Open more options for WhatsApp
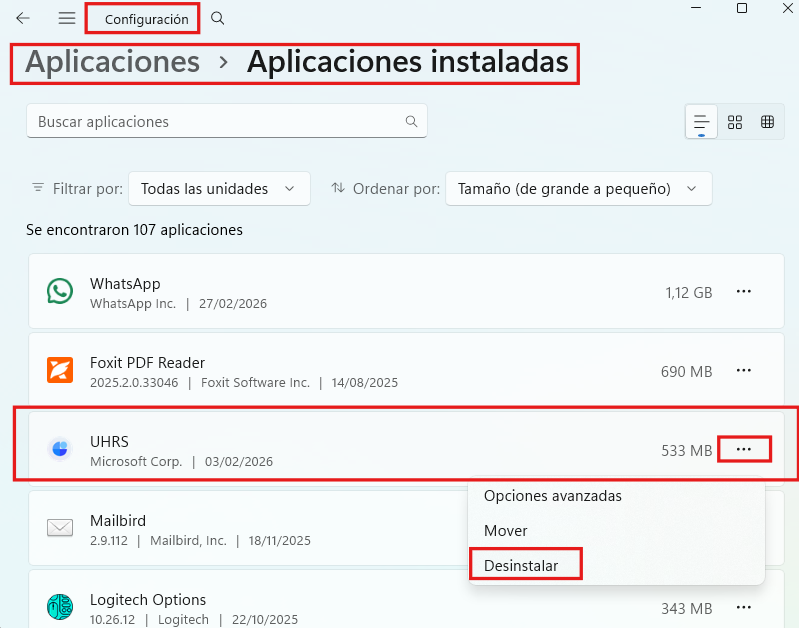Screen dimensions: 799x628 743,292
